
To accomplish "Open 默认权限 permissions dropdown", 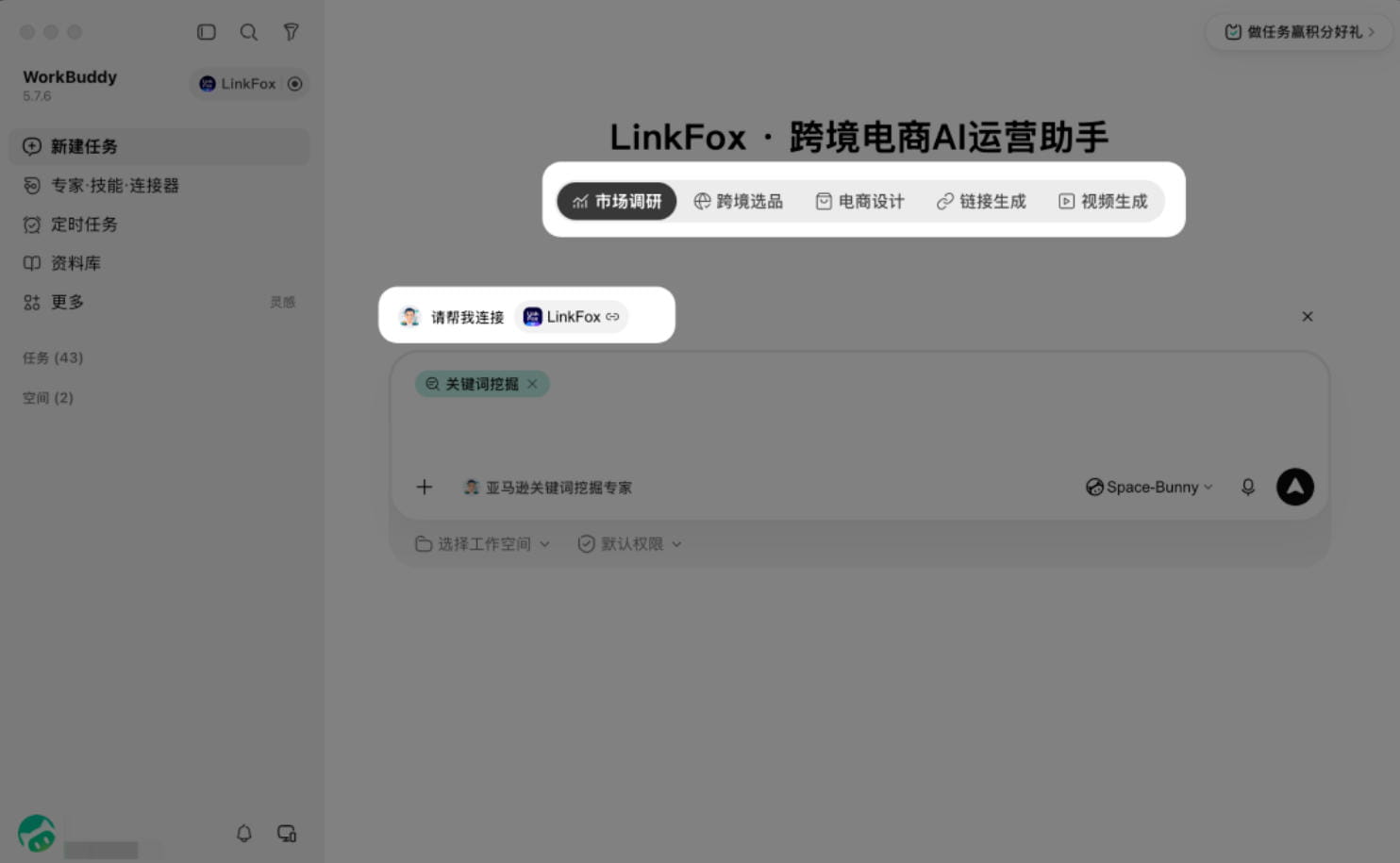I will pos(629,544).
